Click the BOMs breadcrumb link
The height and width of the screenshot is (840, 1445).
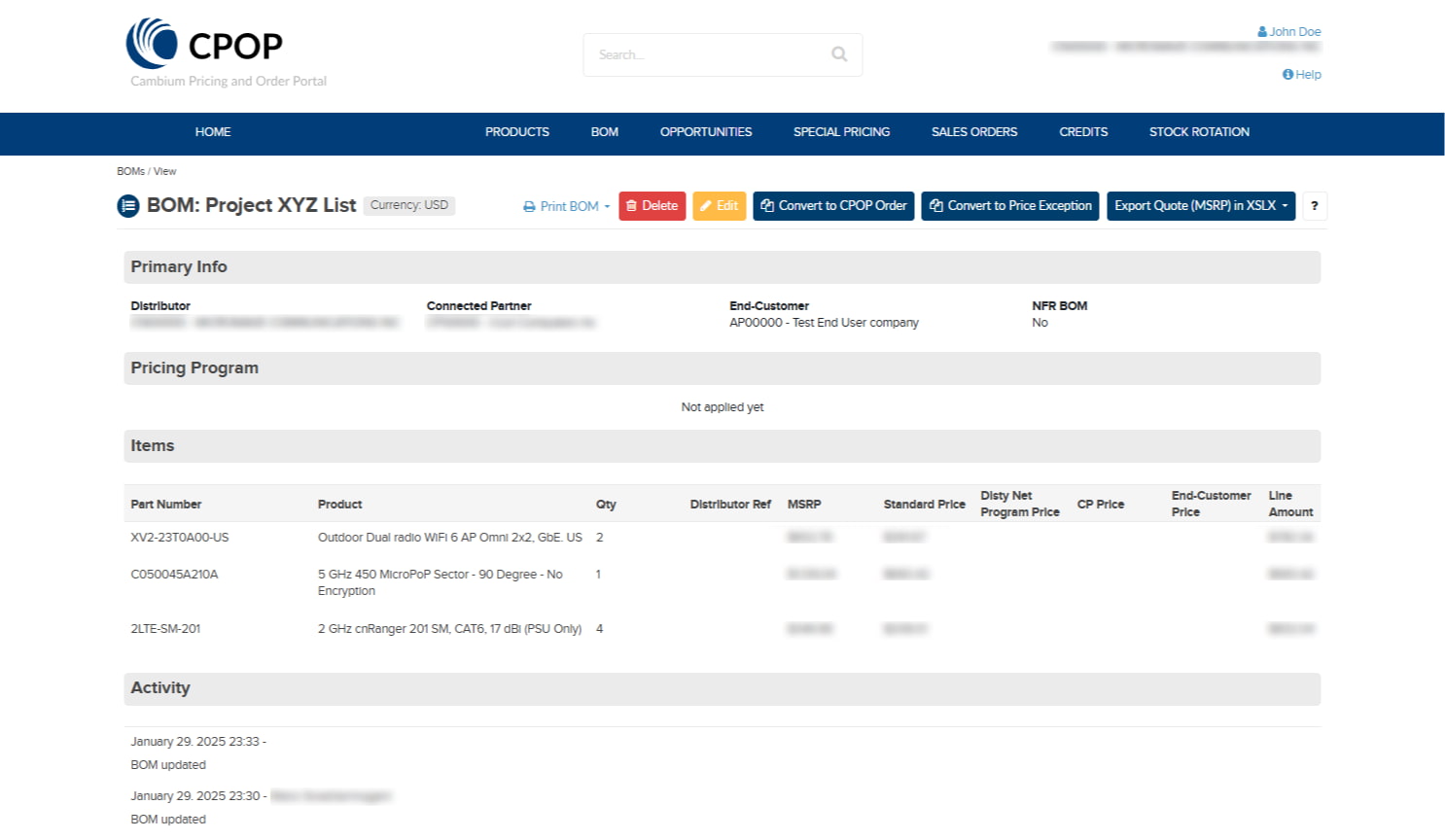(x=130, y=171)
